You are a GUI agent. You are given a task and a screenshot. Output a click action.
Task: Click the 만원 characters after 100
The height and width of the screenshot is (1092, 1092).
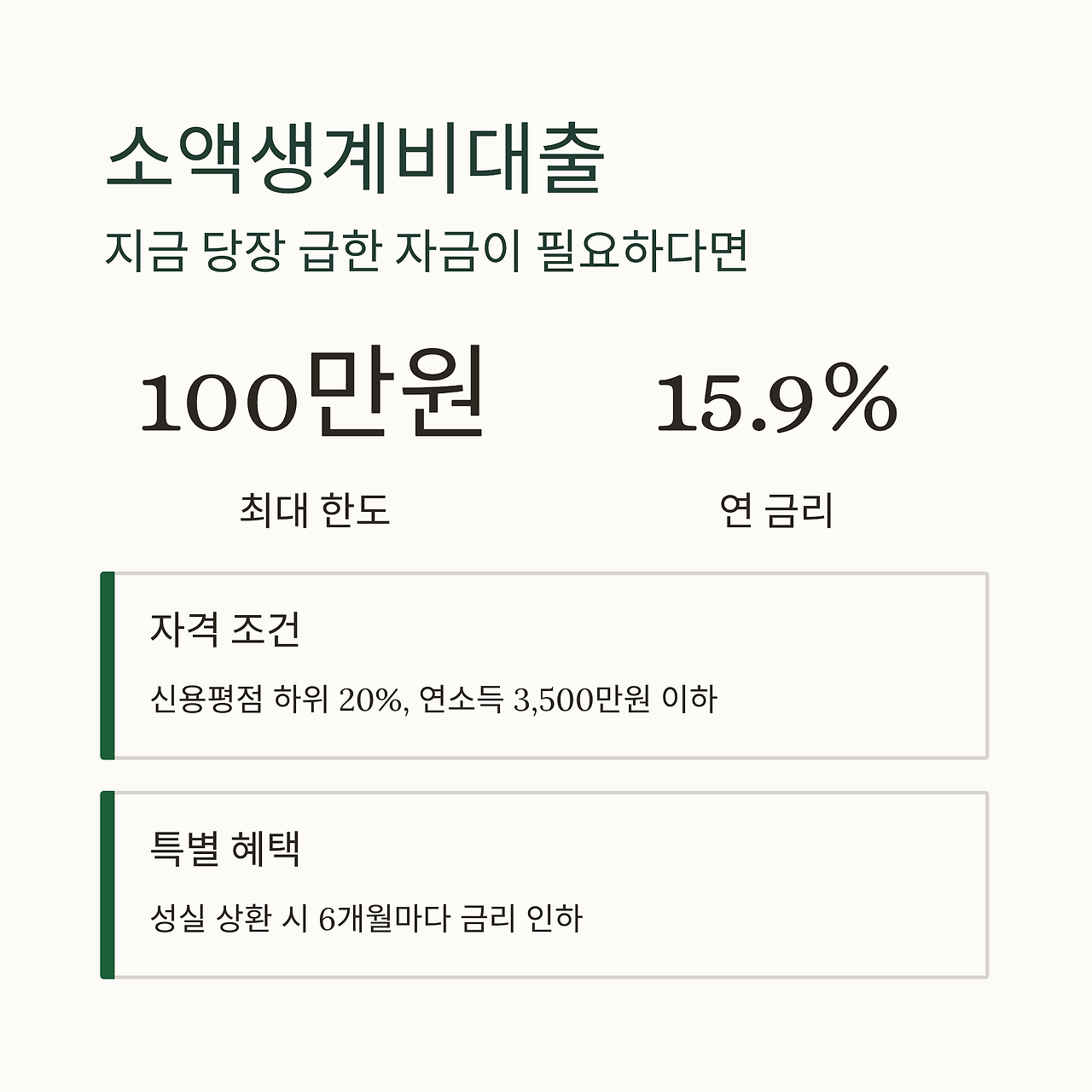397,393
